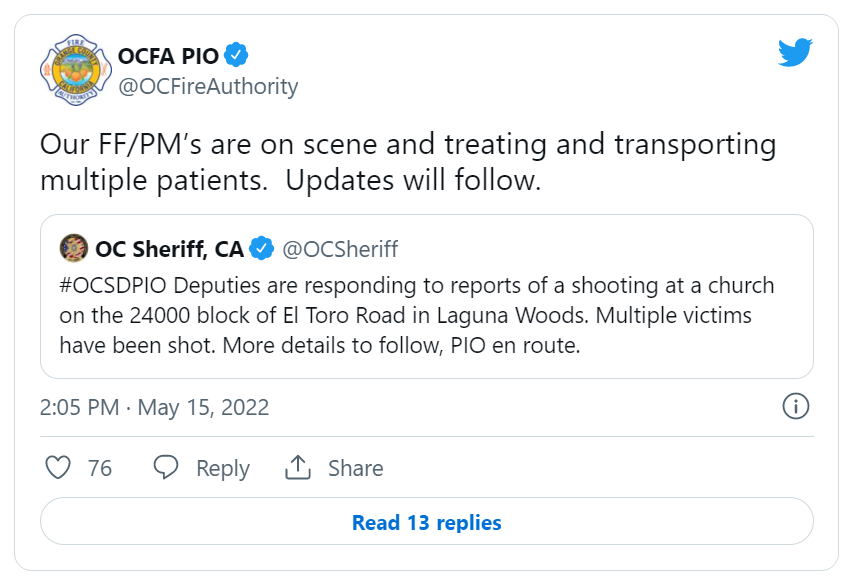Viewport: 863px width, 583px height.
Task: Open the OC Sheriff, CA account name
Action: pos(170,249)
